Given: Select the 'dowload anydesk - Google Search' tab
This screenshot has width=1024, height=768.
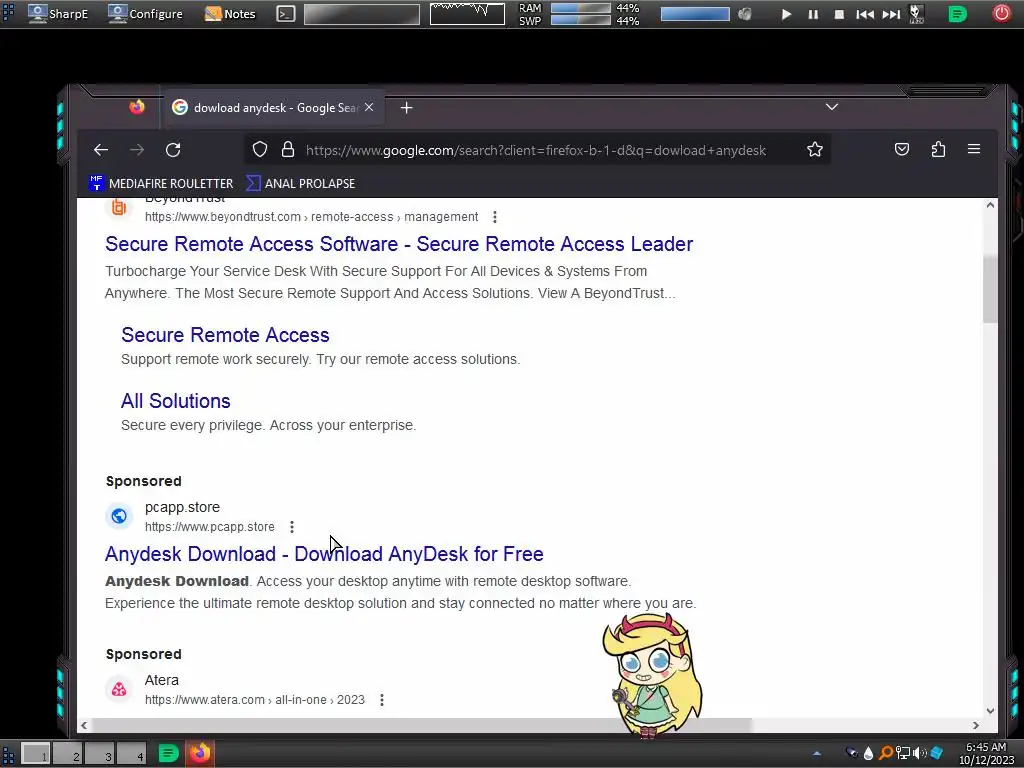Looking at the screenshot, I should (x=274, y=108).
